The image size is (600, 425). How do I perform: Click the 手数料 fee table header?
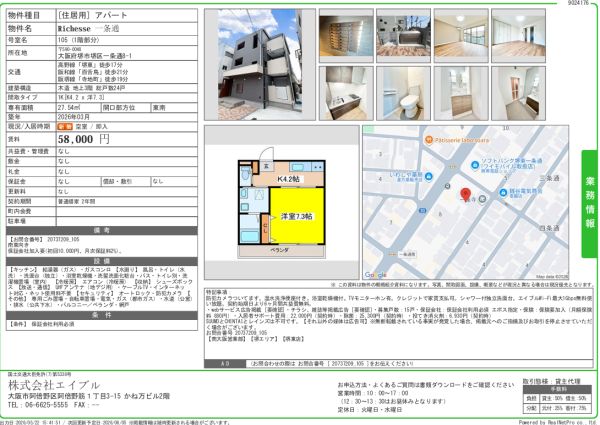coord(558,389)
